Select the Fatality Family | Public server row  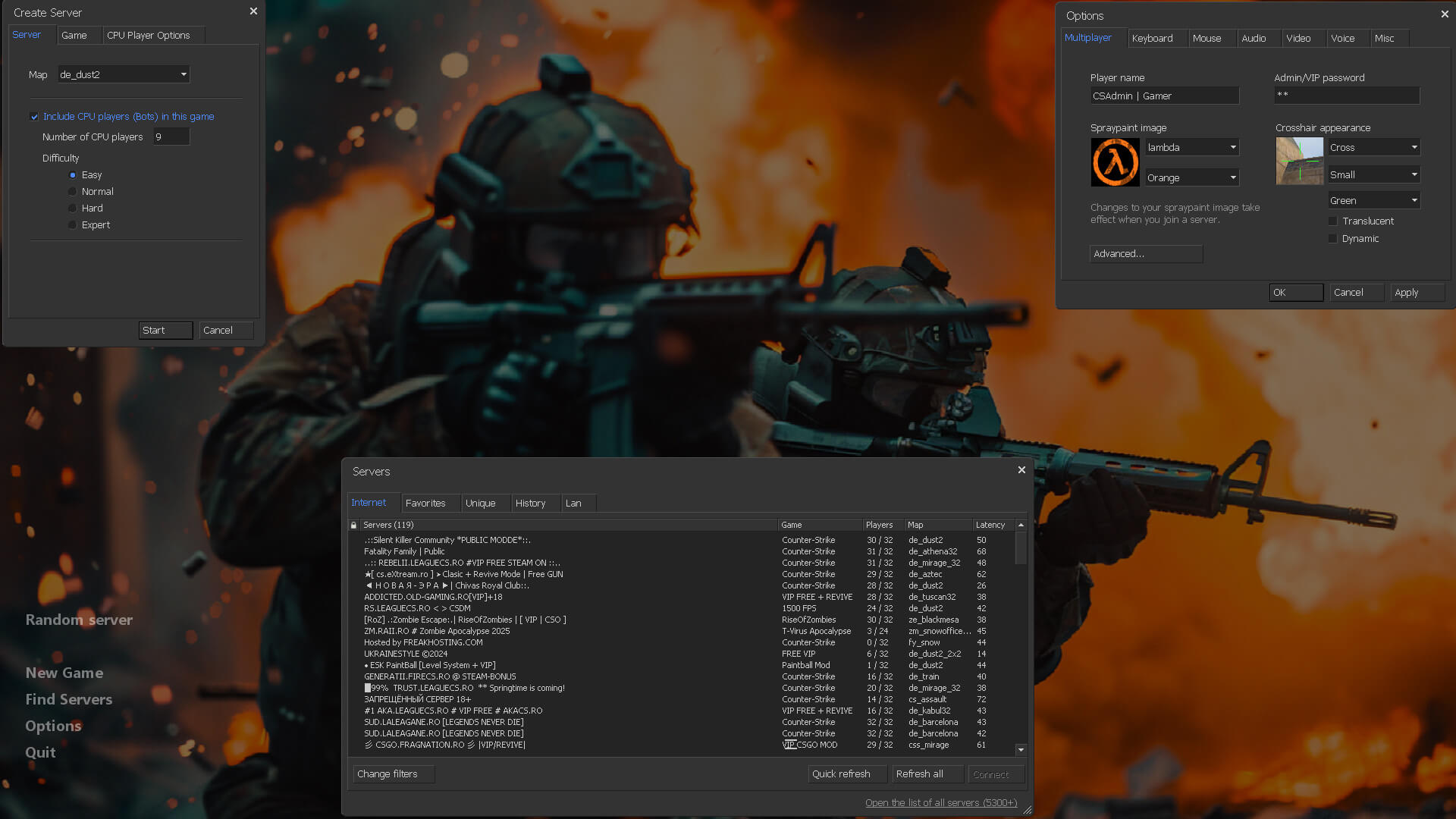tap(681, 552)
